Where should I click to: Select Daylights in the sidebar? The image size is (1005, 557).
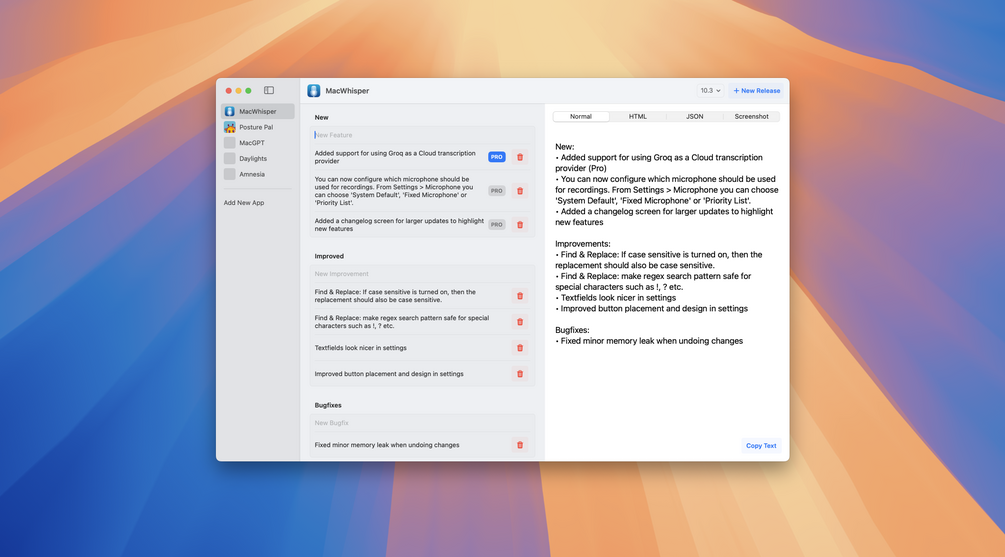click(258, 158)
